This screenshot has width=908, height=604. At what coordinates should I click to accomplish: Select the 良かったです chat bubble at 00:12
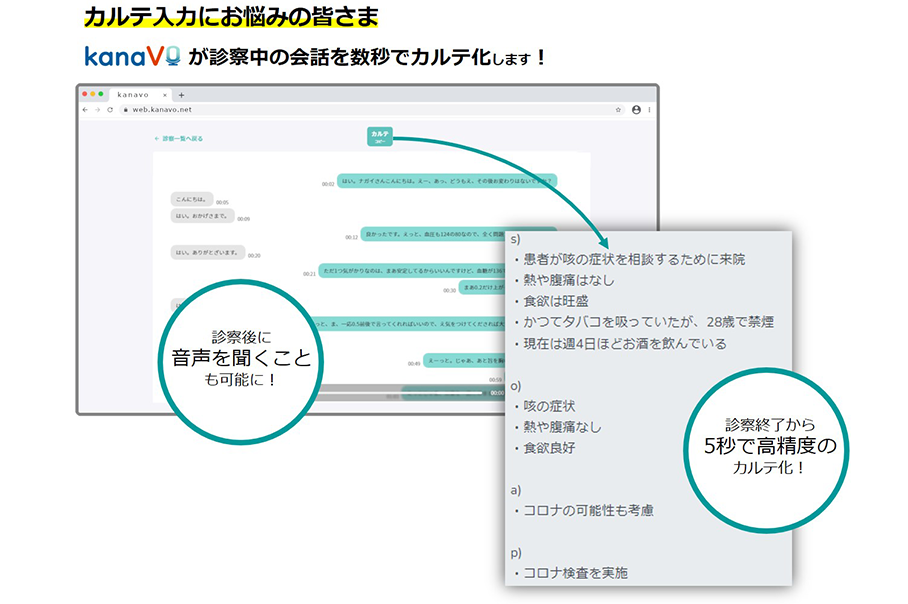[x=433, y=235]
